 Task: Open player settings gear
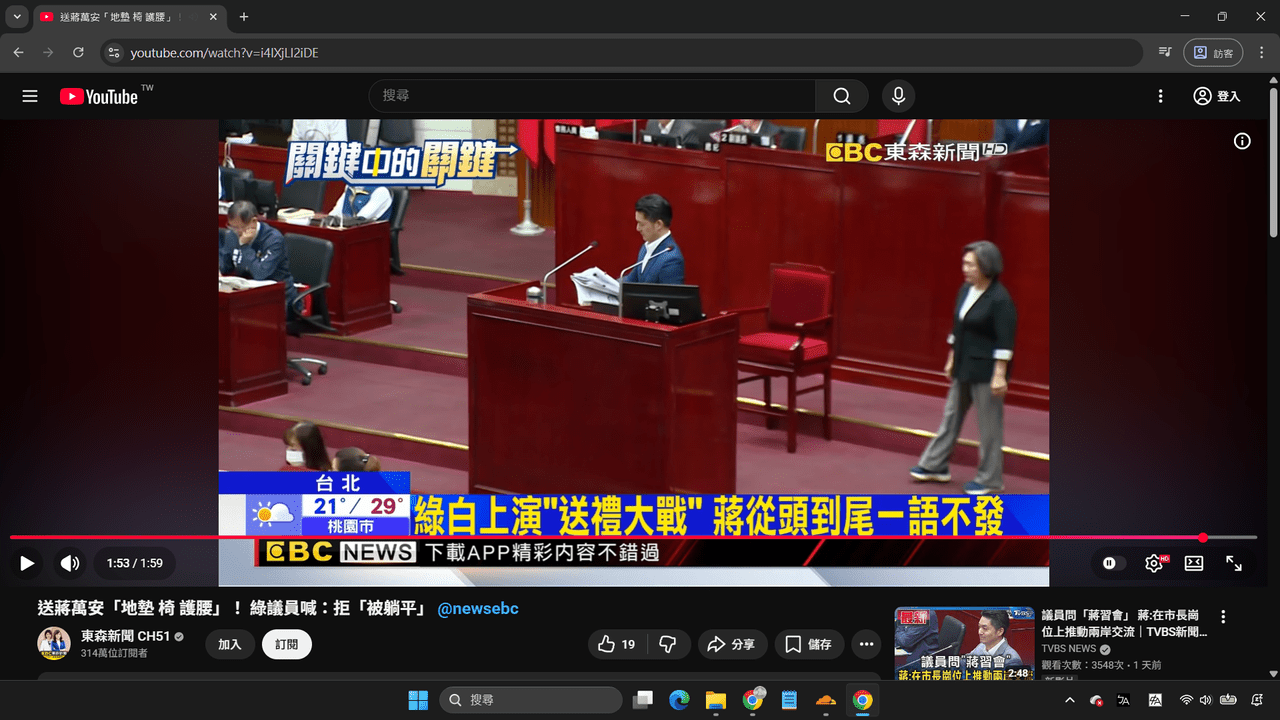[x=1154, y=563]
